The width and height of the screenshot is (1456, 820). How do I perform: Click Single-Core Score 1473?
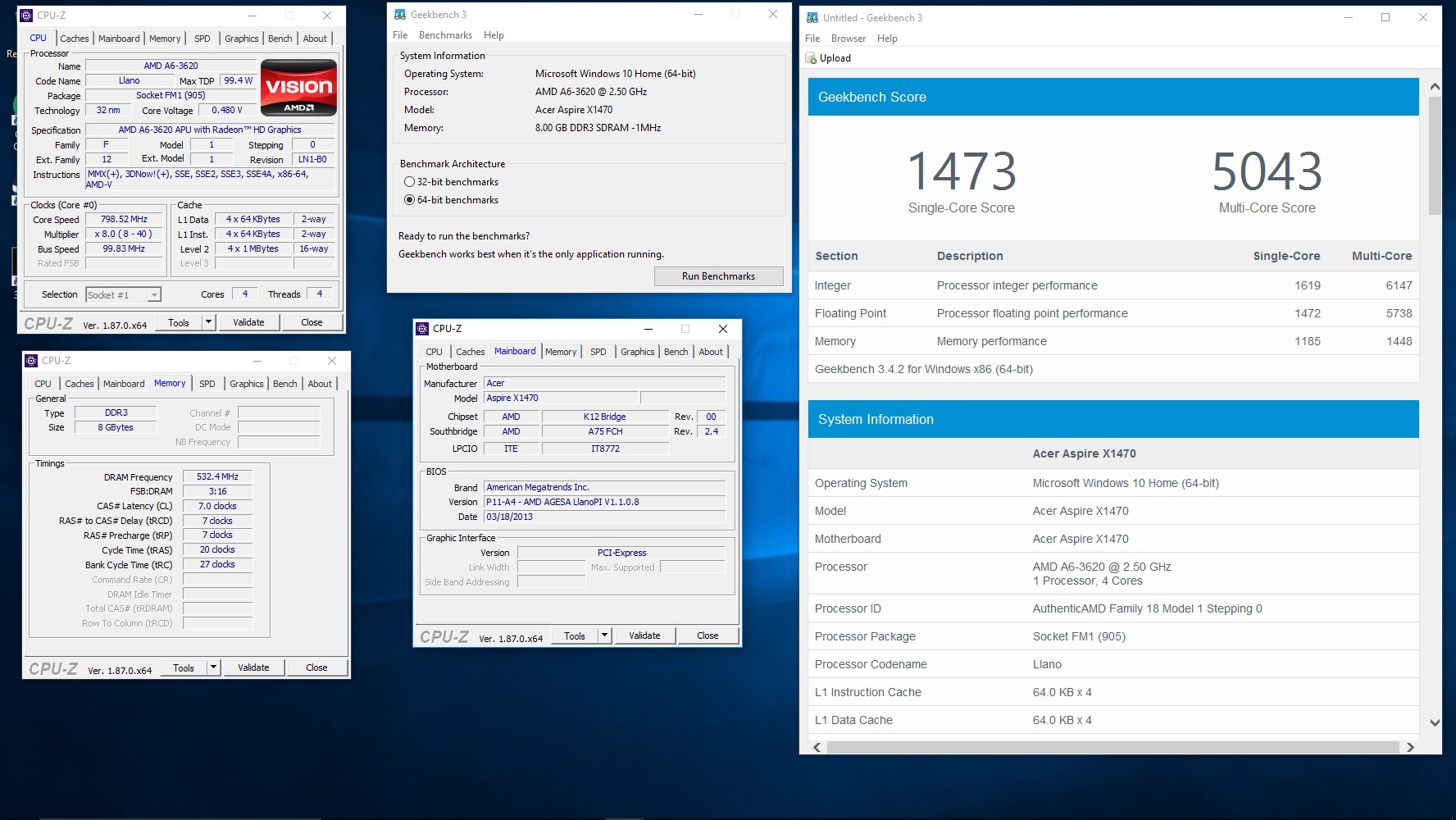(x=962, y=171)
